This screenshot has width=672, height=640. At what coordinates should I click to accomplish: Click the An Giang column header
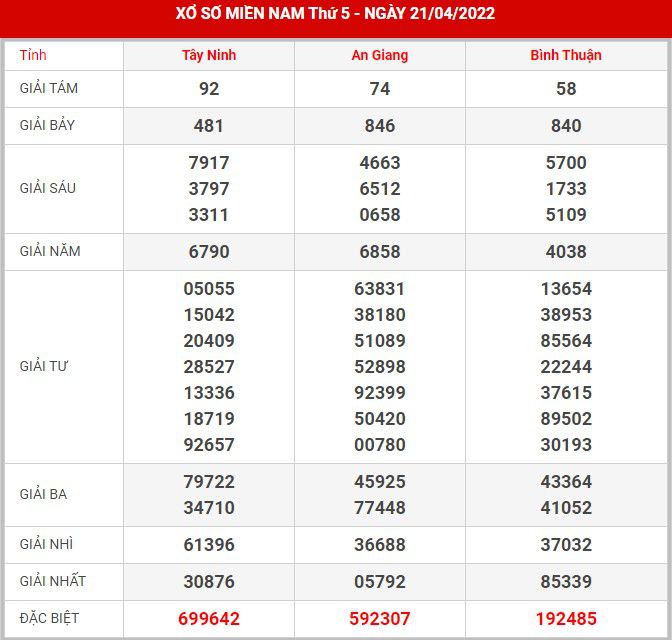[x=380, y=55]
